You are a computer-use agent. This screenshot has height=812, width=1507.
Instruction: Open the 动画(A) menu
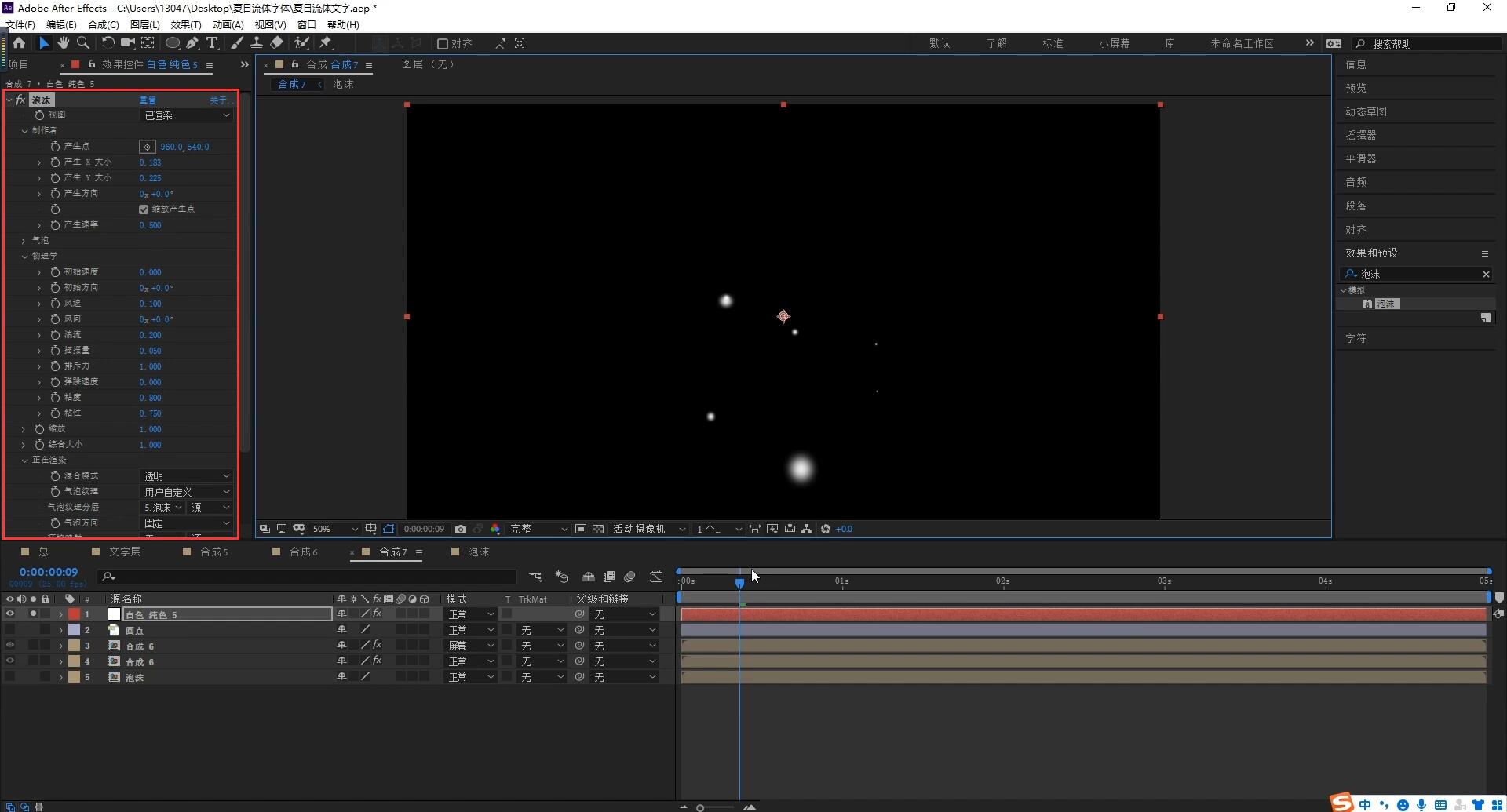tap(228, 24)
